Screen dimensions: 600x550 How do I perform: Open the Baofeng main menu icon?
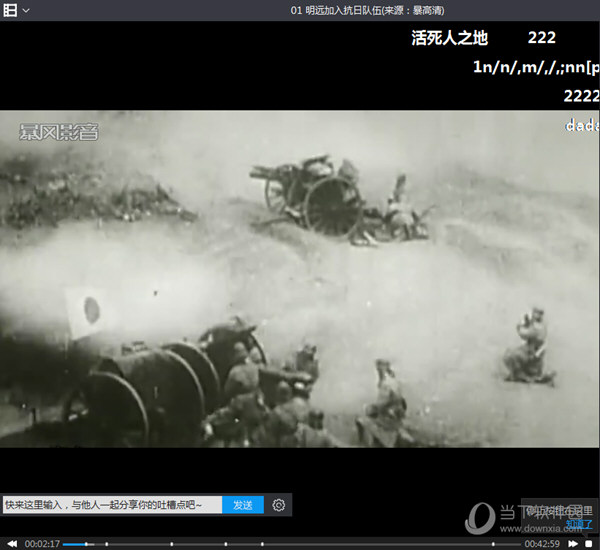[10, 10]
